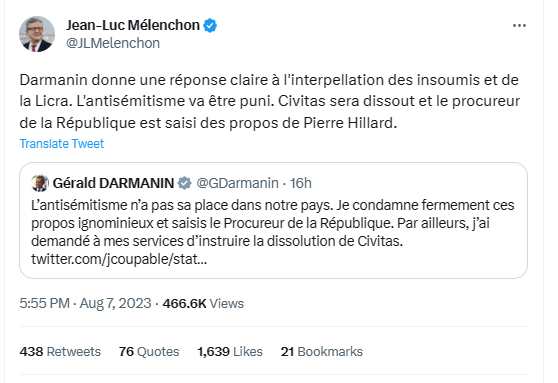
Task: Open the quoted Darmanin tweet text
Action: click(273, 224)
